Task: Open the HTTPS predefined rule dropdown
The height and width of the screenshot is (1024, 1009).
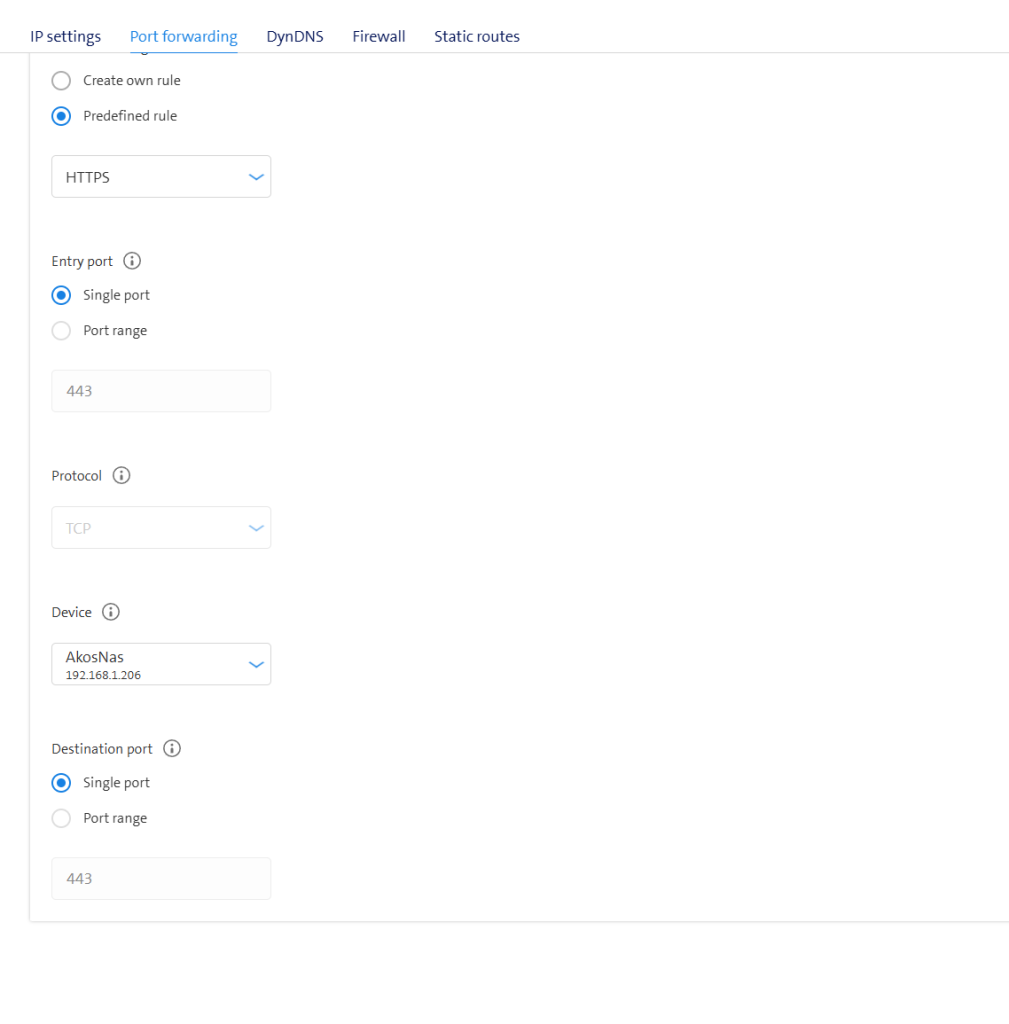Action: (x=161, y=177)
